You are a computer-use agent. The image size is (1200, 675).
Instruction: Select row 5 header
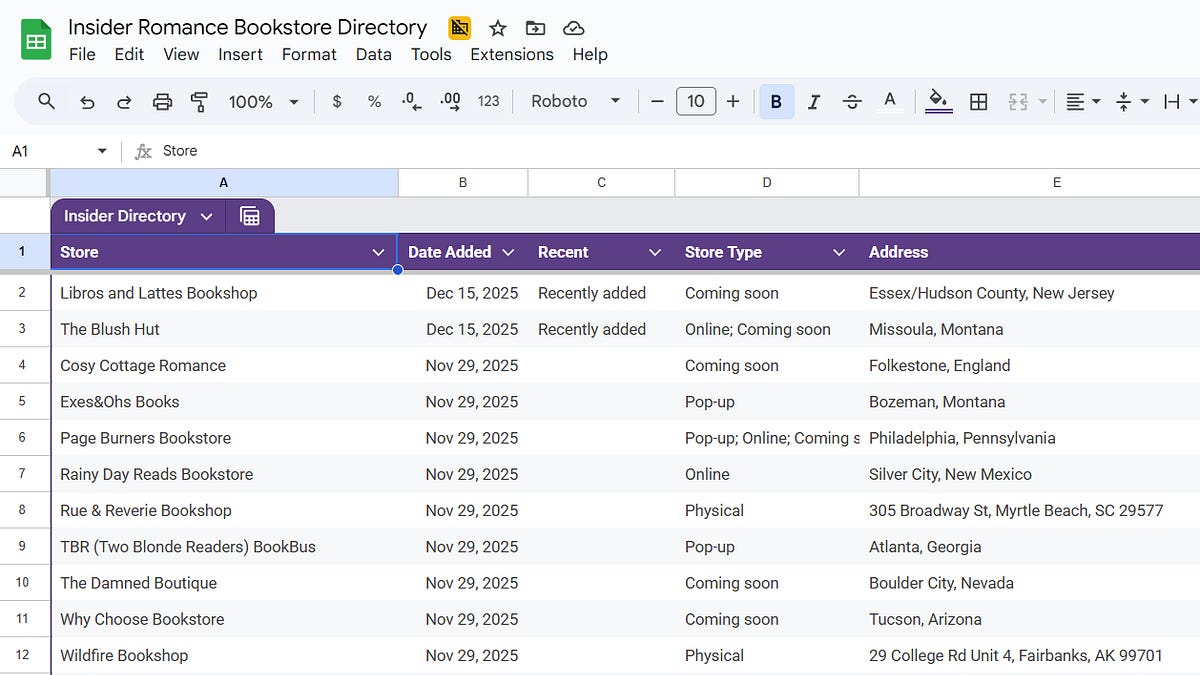click(x=24, y=402)
